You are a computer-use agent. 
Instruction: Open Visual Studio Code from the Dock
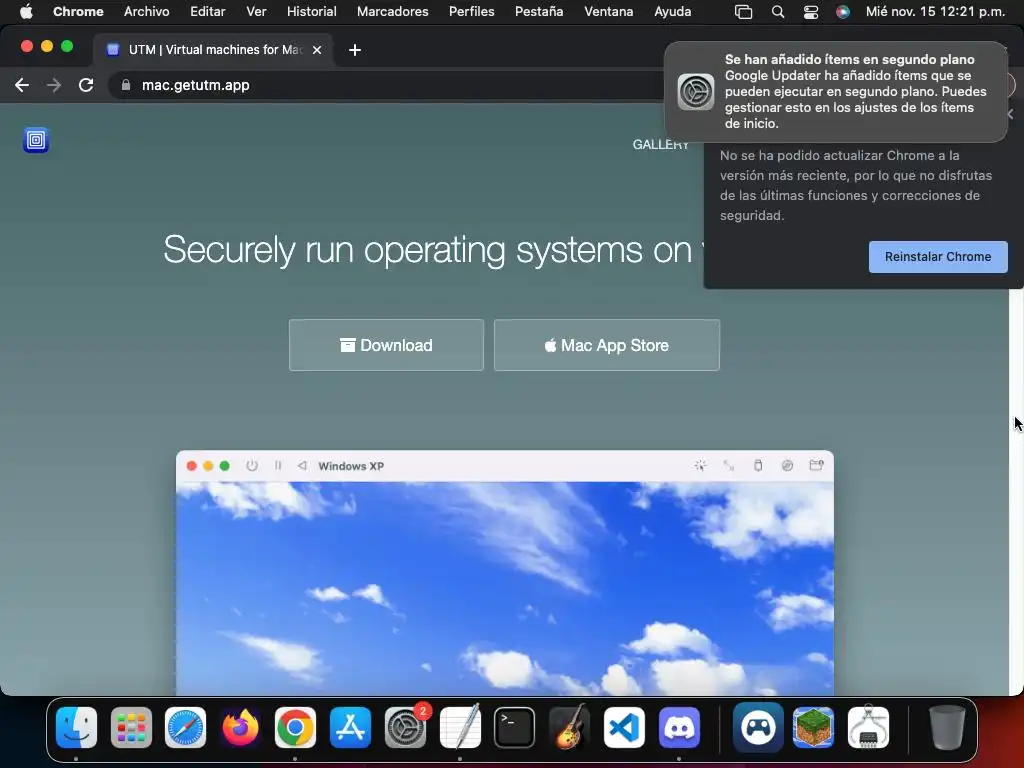pyautogui.click(x=624, y=727)
